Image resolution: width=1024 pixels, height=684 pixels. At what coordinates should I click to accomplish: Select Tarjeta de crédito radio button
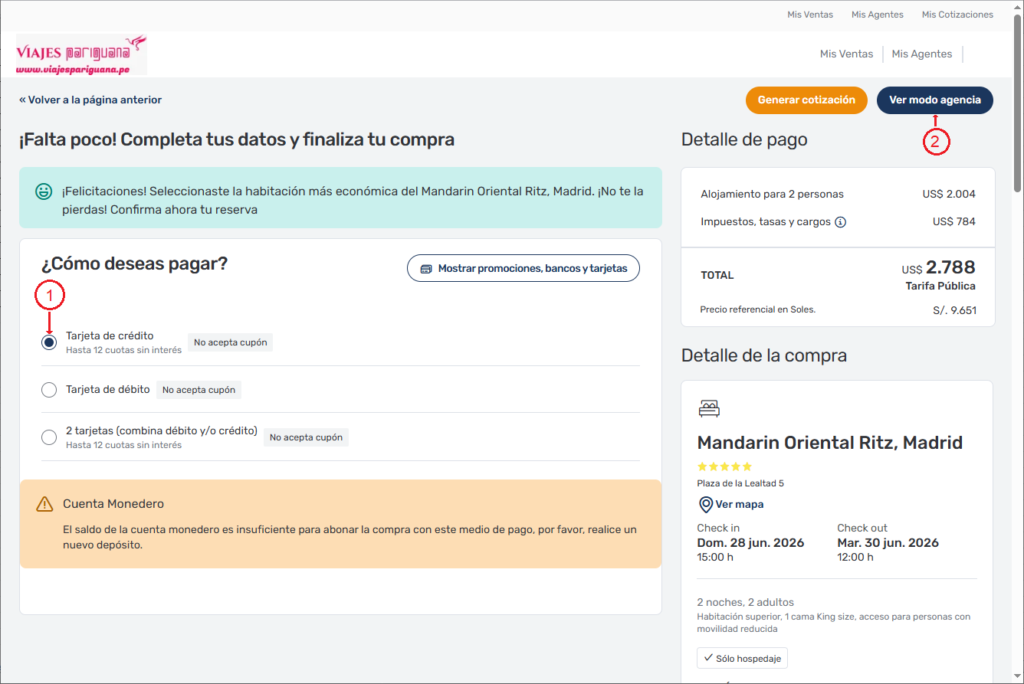[49, 342]
